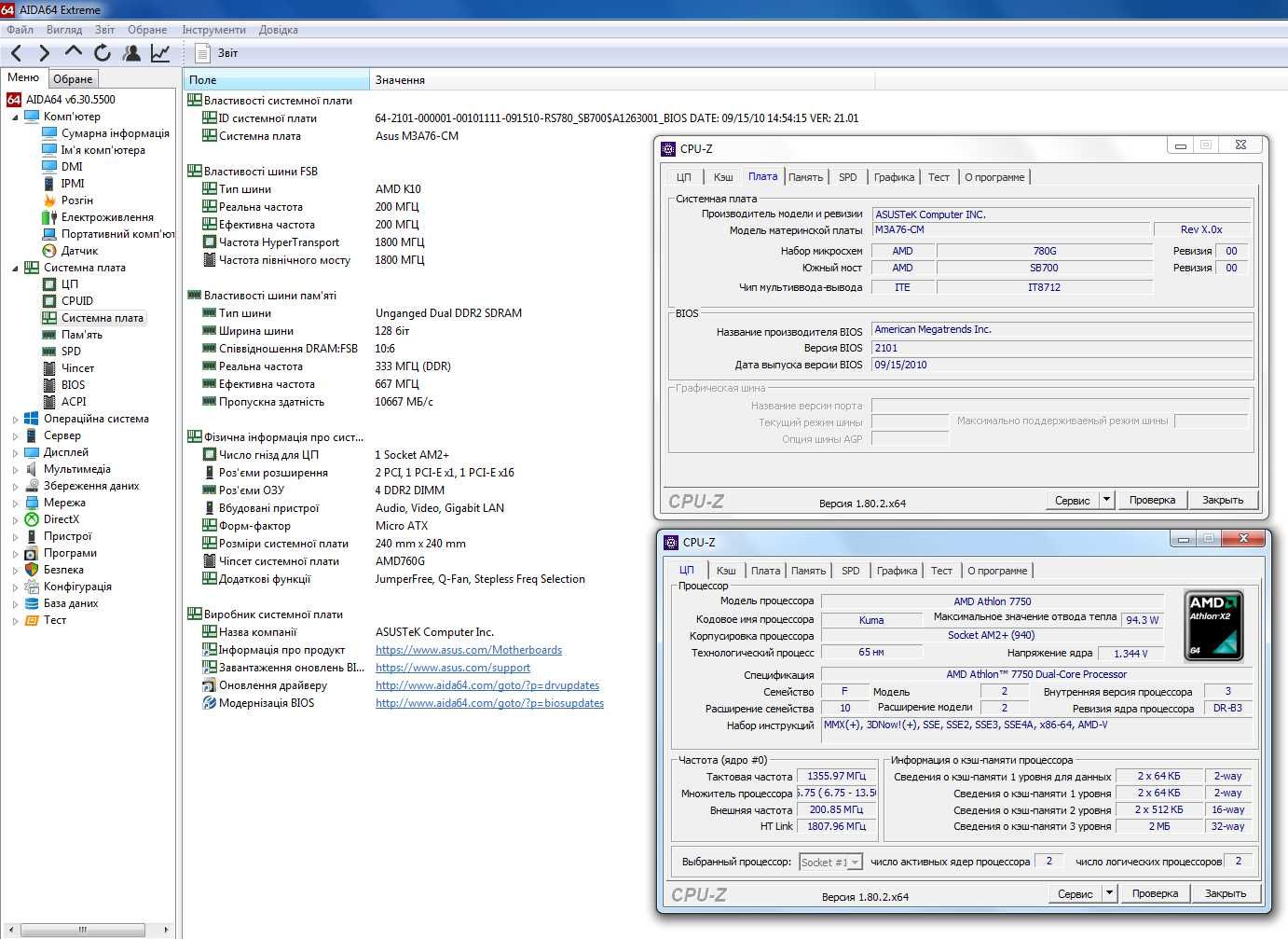Open the biosupdates link
Screen dimensions: 1288x939
point(489,703)
